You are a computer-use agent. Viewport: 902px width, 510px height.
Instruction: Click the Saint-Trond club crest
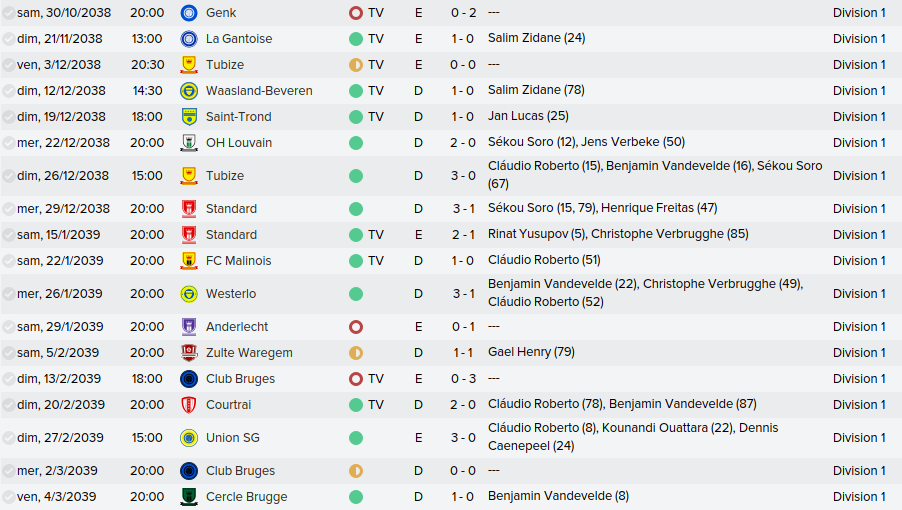[x=188, y=117]
